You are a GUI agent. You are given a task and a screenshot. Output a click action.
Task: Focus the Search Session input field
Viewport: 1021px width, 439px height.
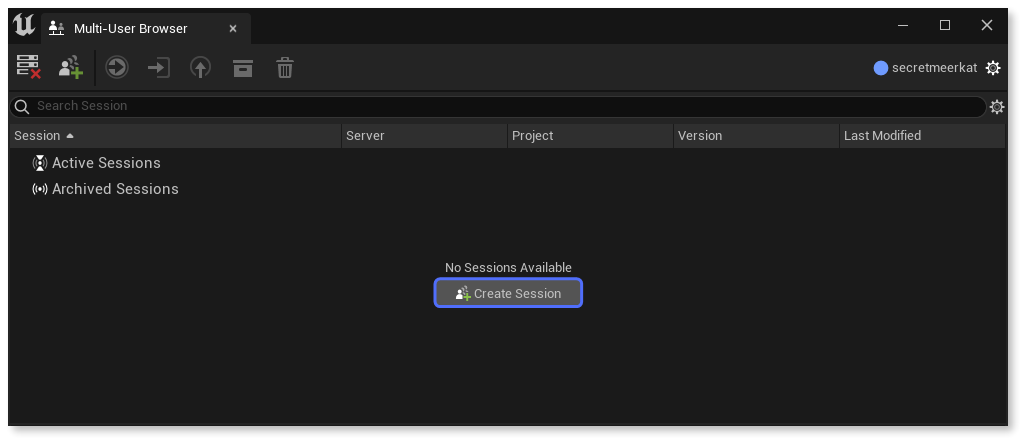coord(498,106)
